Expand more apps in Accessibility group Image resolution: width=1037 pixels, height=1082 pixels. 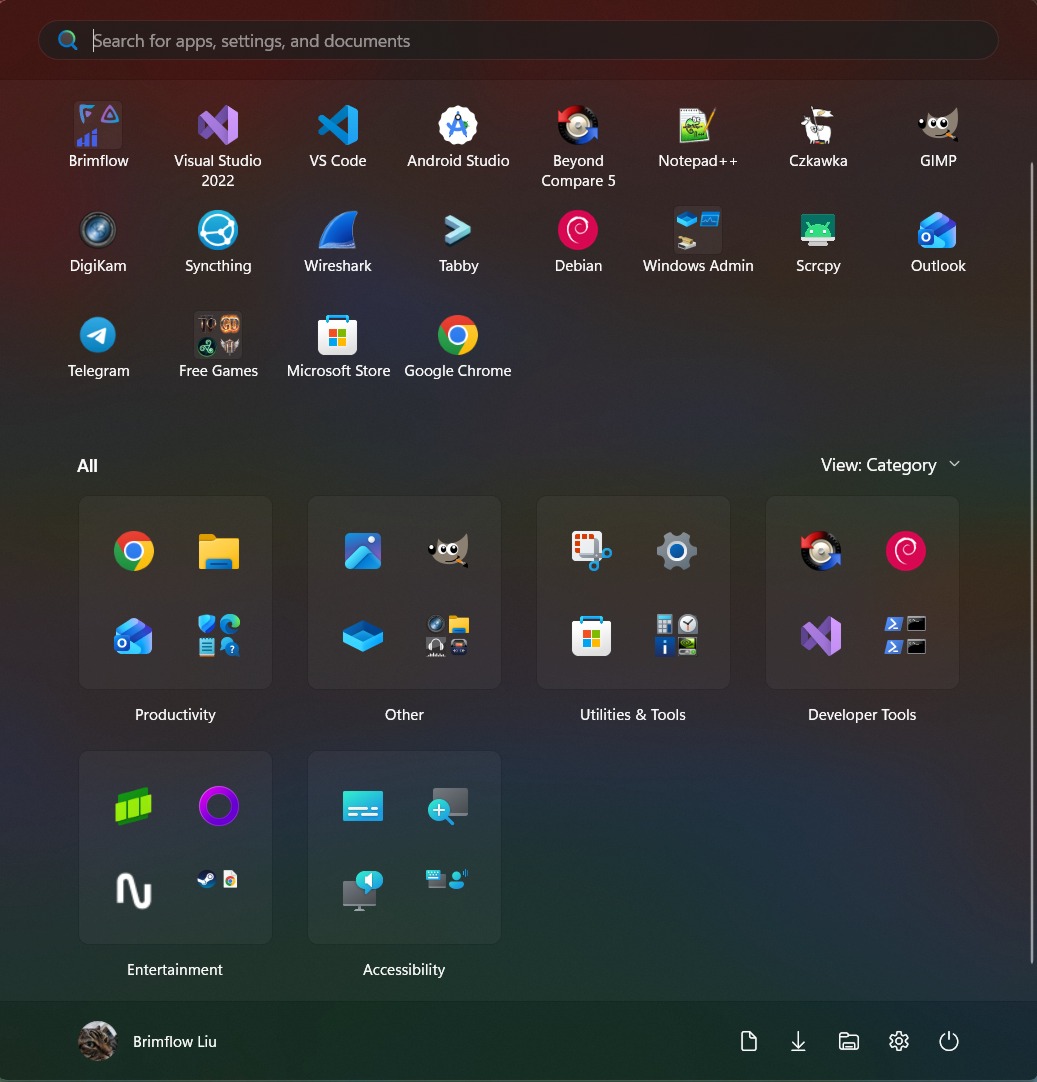click(x=448, y=879)
